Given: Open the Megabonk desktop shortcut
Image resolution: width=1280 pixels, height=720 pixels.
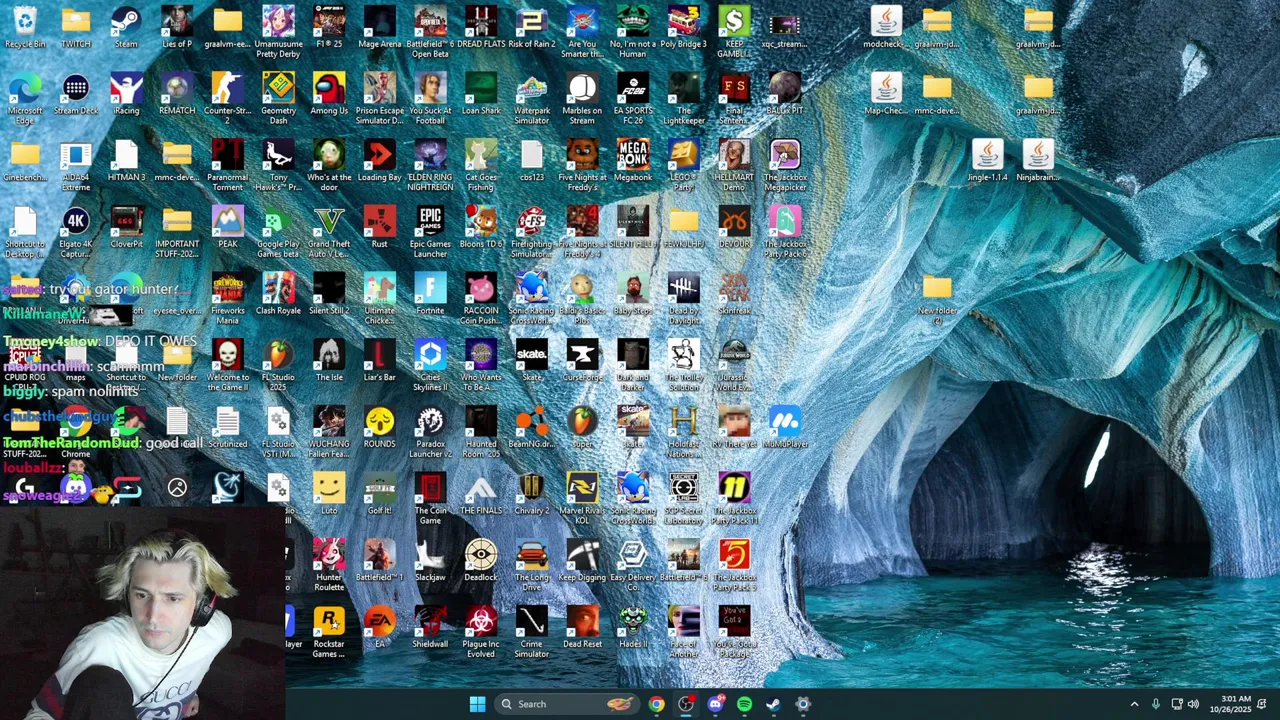Looking at the screenshot, I should pyautogui.click(x=633, y=161).
